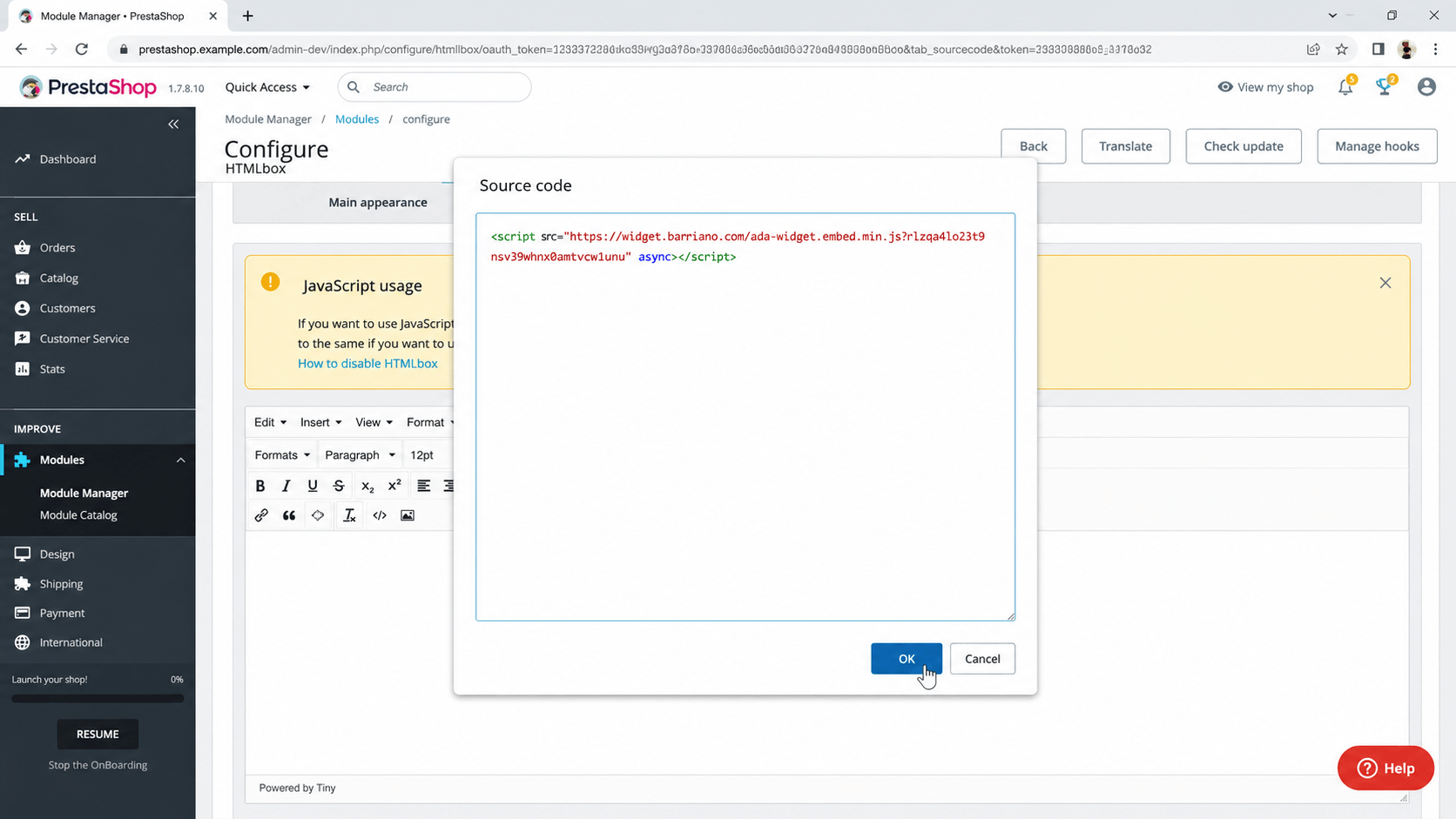Insert blockquote in editor
This screenshot has height=819, width=1456.
289,515
